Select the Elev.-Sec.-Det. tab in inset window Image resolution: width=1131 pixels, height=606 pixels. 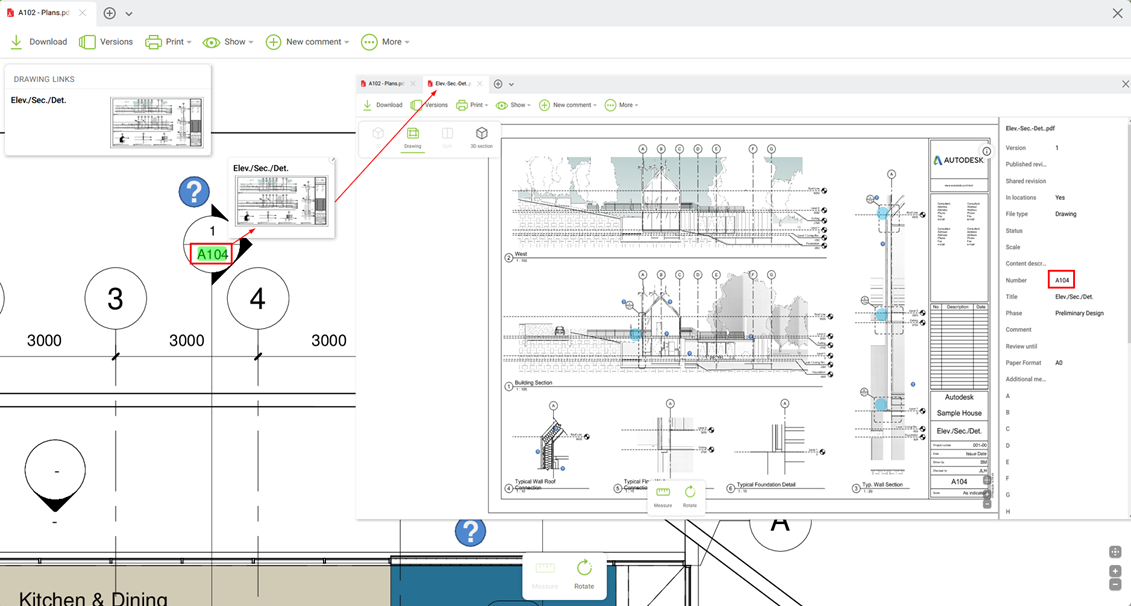pyautogui.click(x=450, y=84)
